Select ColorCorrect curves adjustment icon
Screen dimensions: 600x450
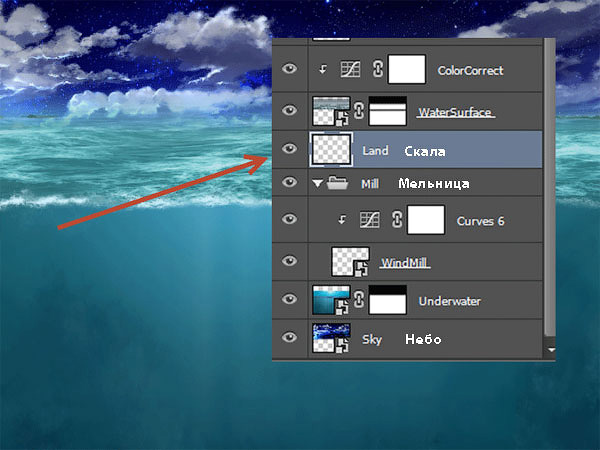click(350, 69)
